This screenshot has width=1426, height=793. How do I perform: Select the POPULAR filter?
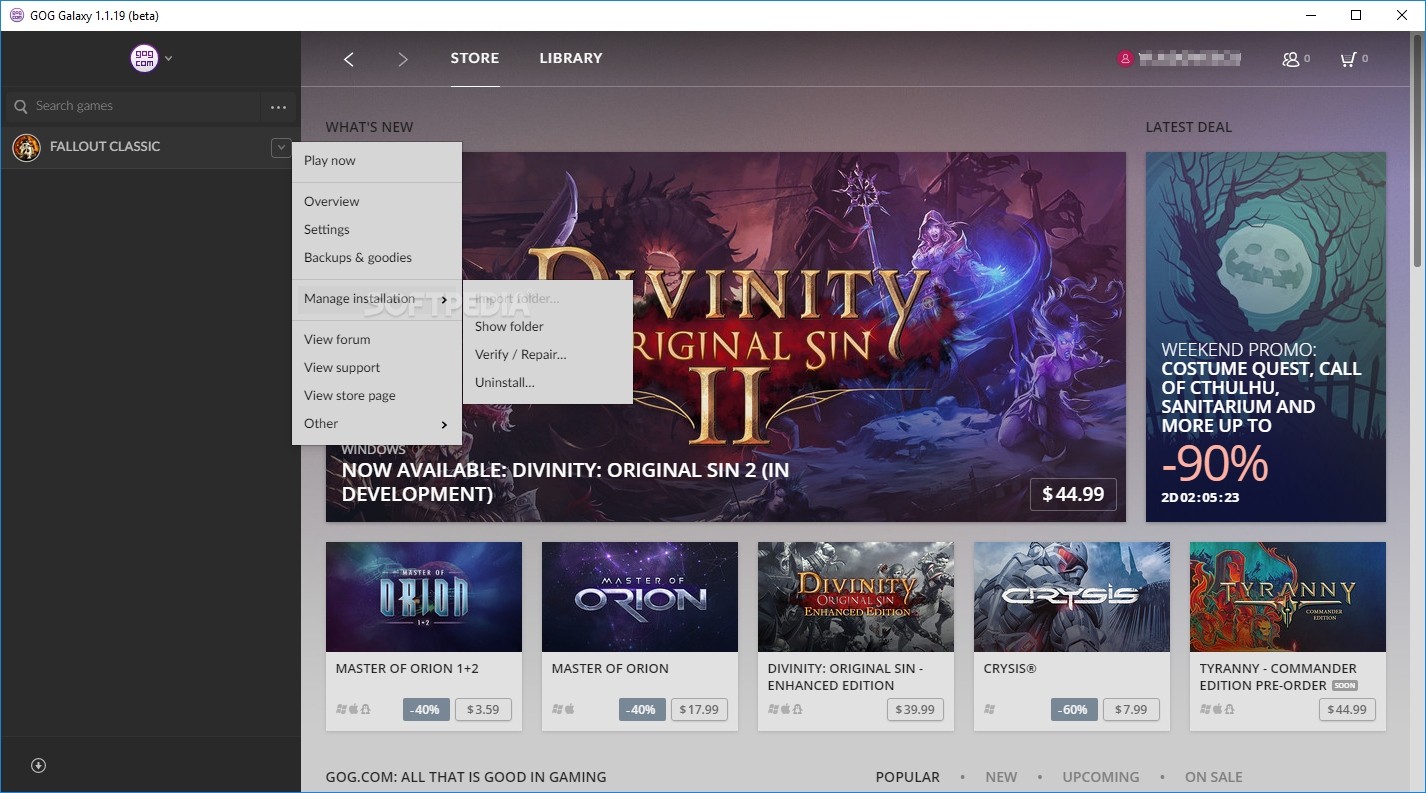907,777
